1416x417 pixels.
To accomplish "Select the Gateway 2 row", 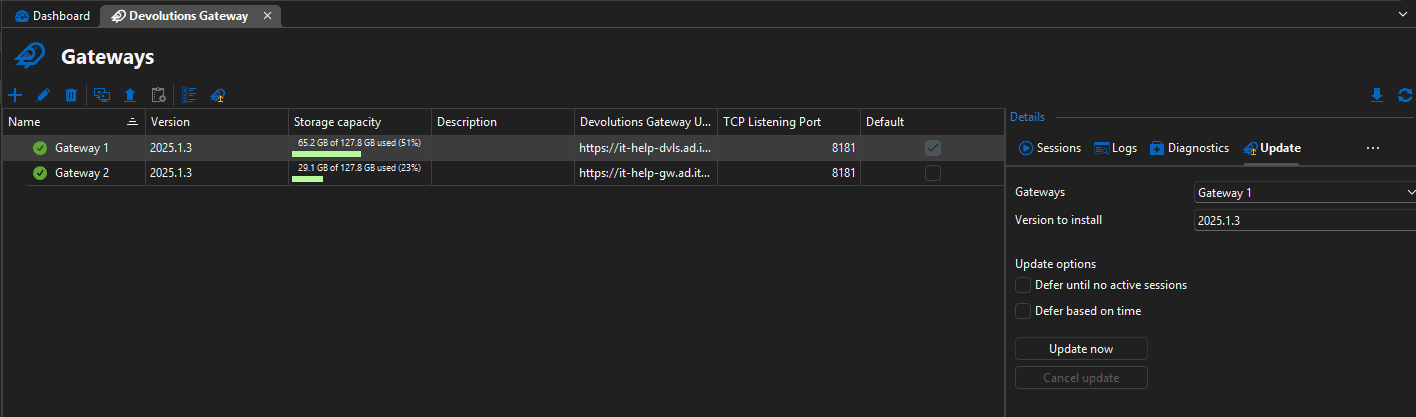I will tap(82, 173).
